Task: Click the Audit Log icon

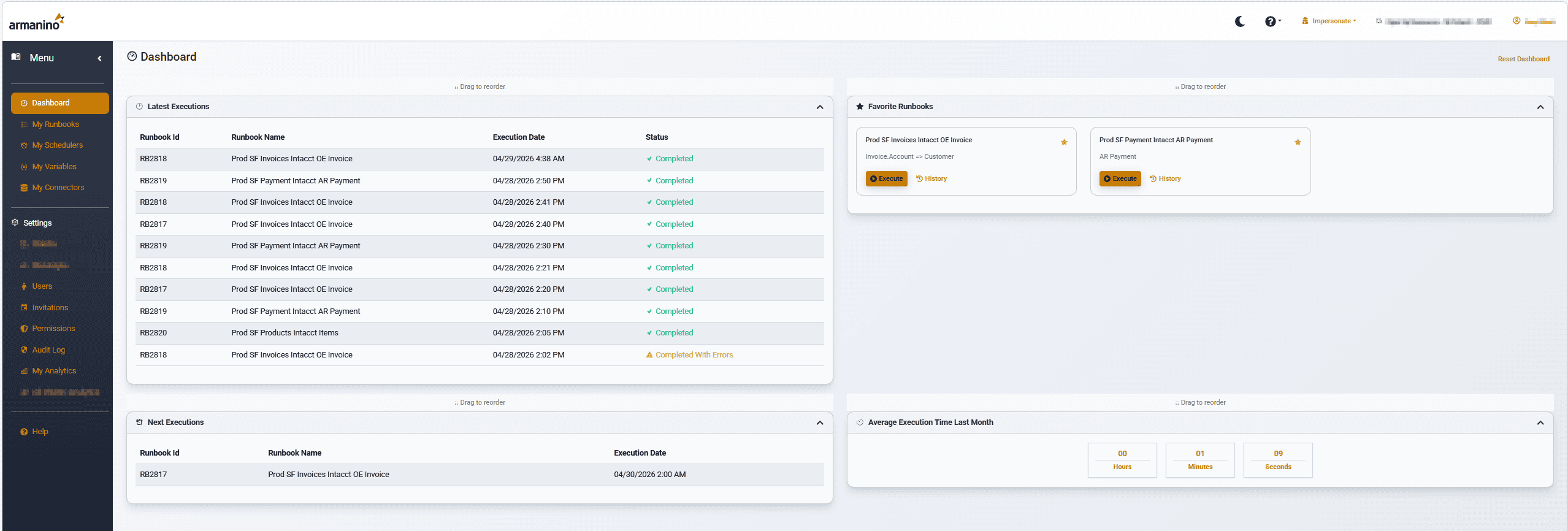Action: [x=24, y=350]
